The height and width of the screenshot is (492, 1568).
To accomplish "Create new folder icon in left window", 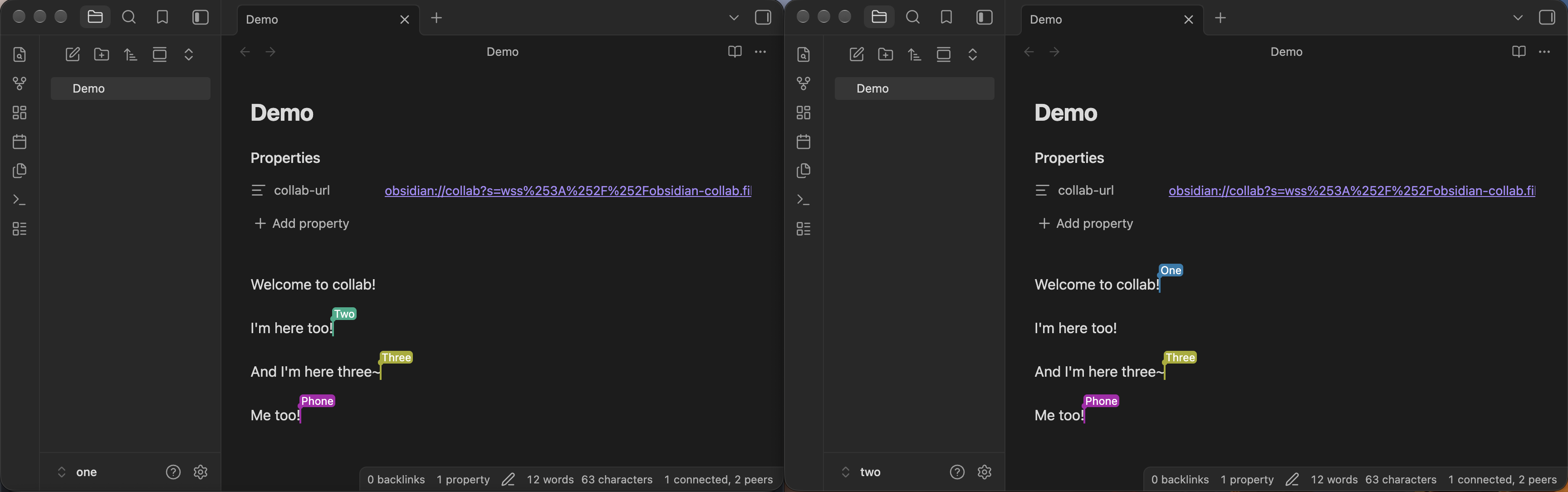I will [102, 54].
